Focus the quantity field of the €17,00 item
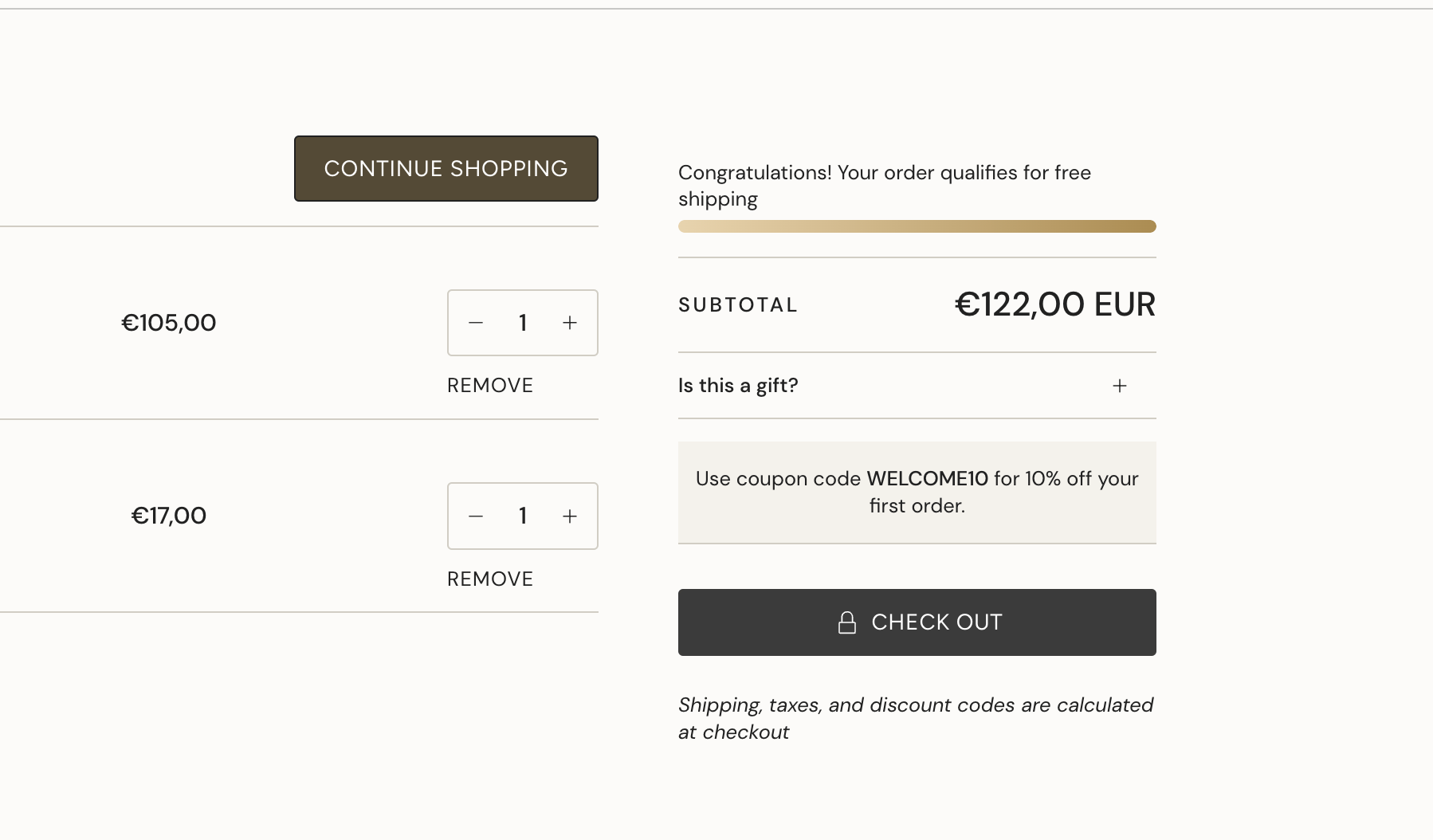Image resolution: width=1433 pixels, height=840 pixels. tap(523, 516)
